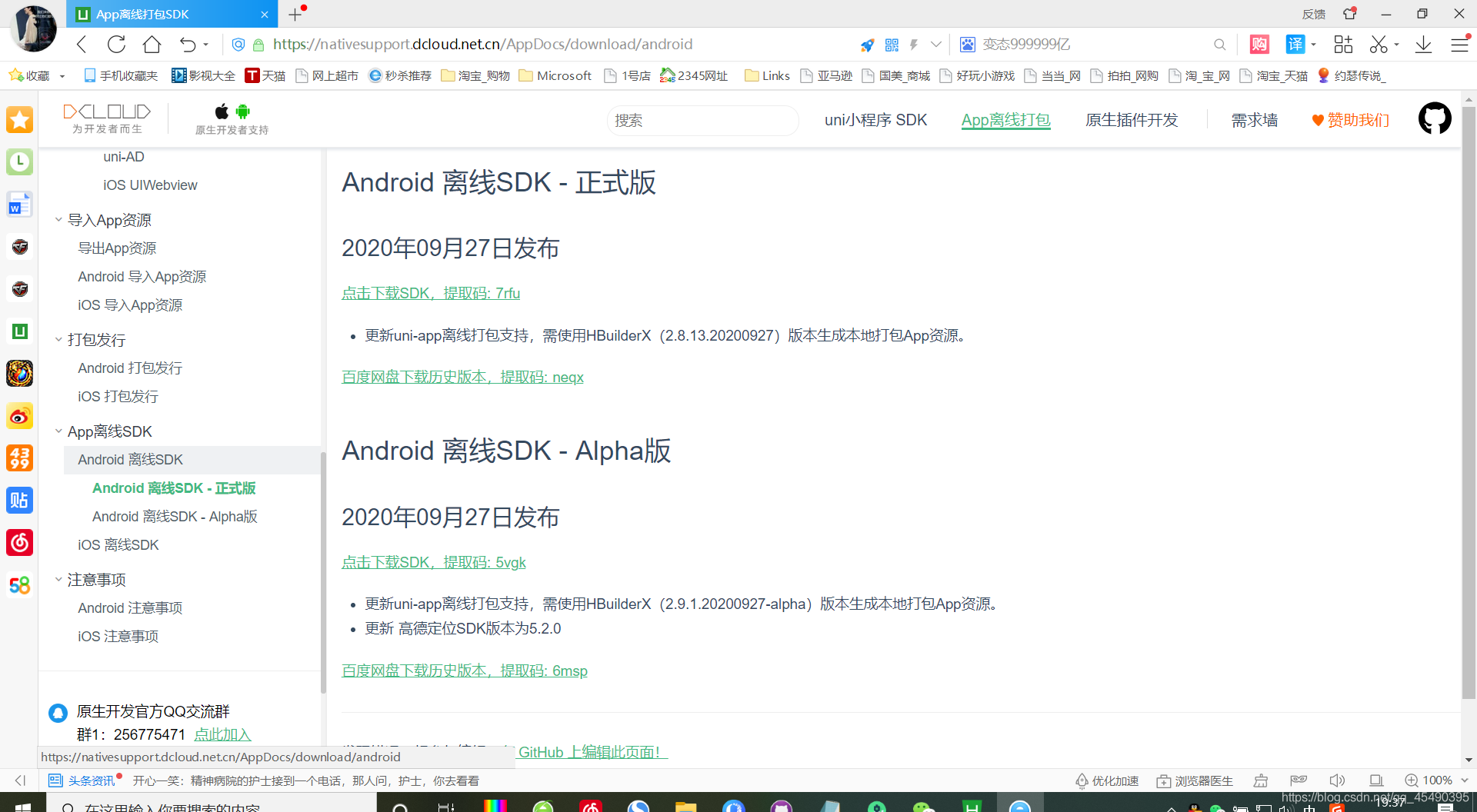Viewport: 1477px width, 812px height.
Task: Click the DCloud logo in page header
Action: coord(107,118)
